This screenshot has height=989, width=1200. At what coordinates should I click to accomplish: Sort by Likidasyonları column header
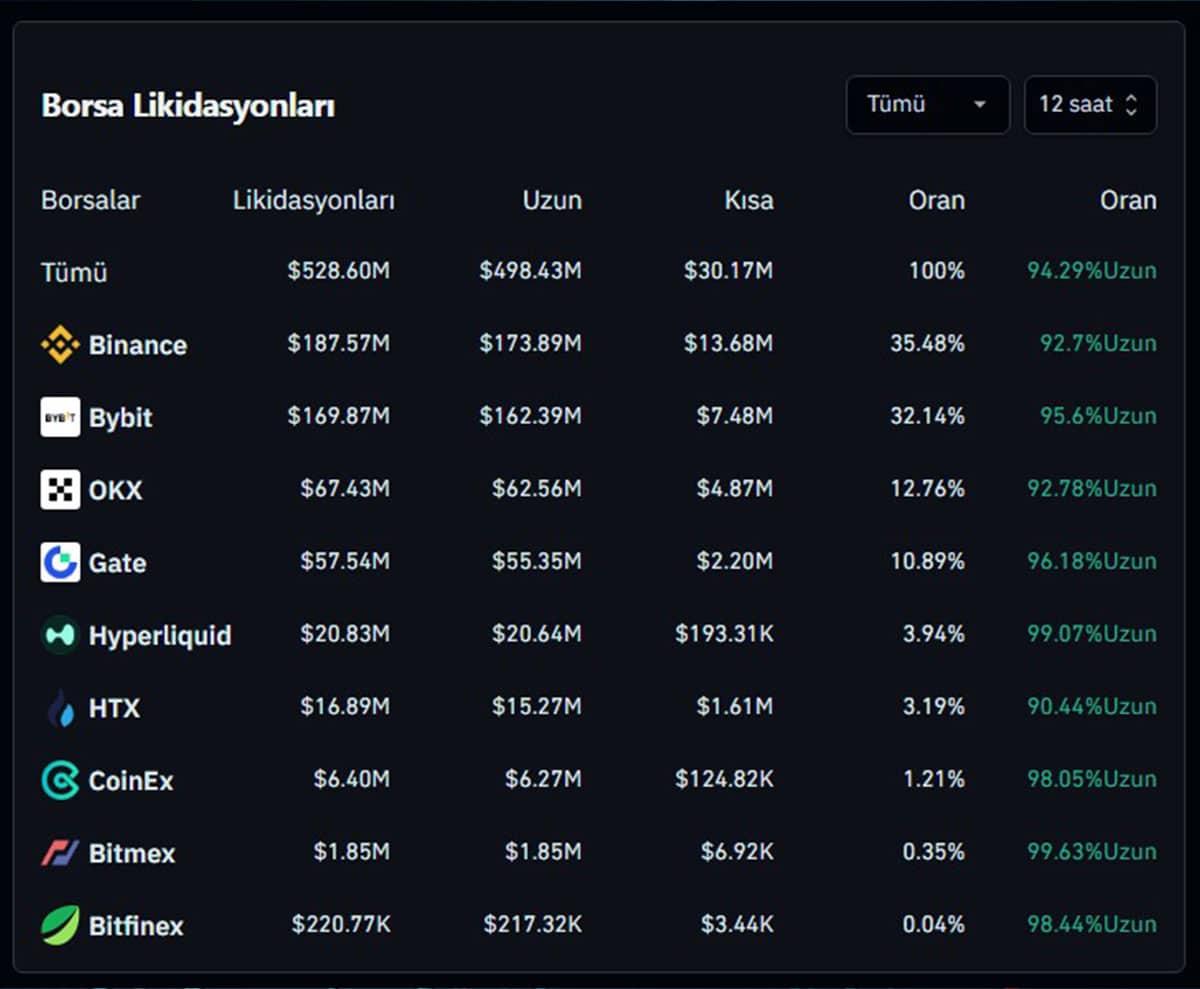pyautogui.click(x=313, y=200)
